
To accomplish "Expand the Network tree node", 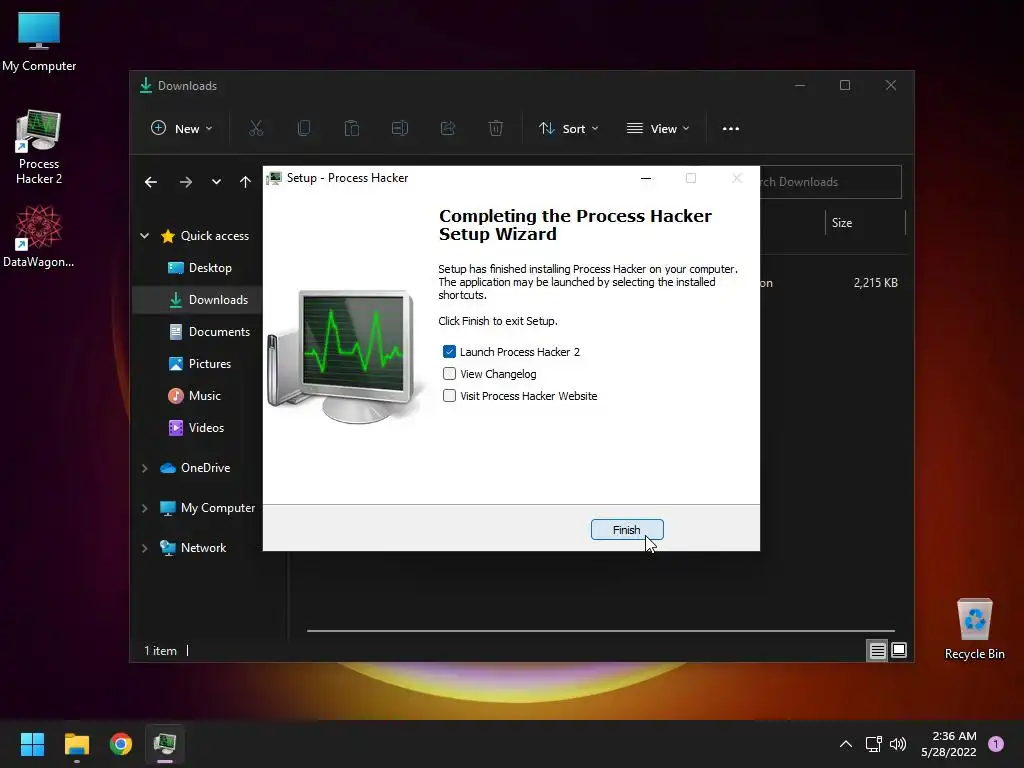I will 144,548.
